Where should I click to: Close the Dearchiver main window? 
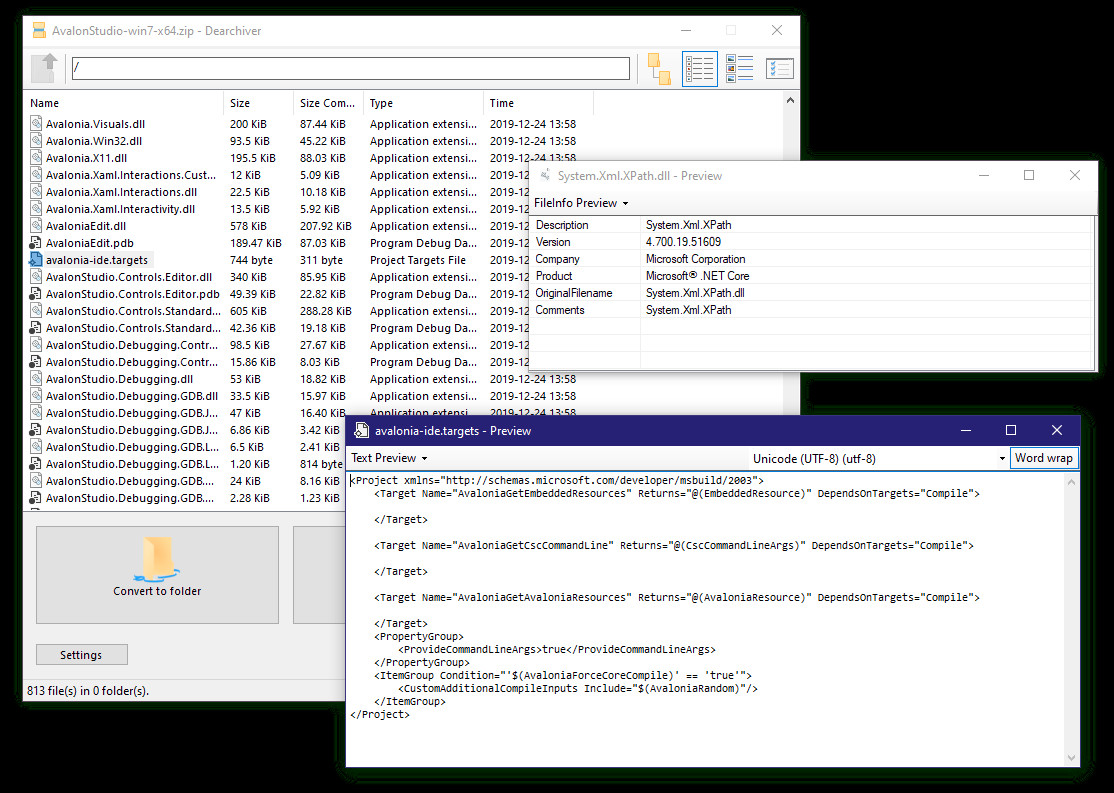pos(777,31)
